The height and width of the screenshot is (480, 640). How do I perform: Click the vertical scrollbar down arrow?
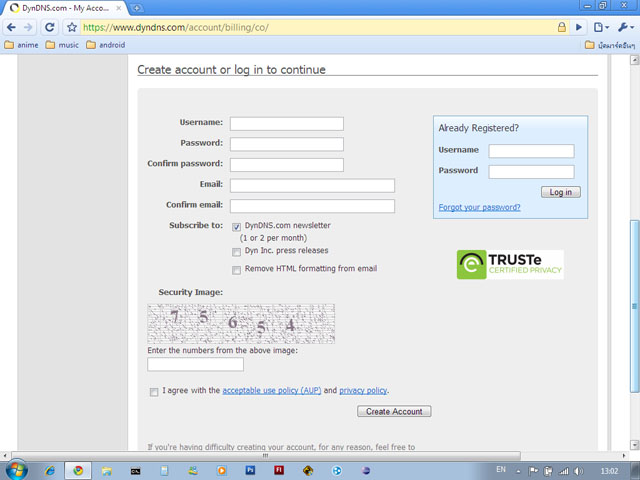point(634,444)
